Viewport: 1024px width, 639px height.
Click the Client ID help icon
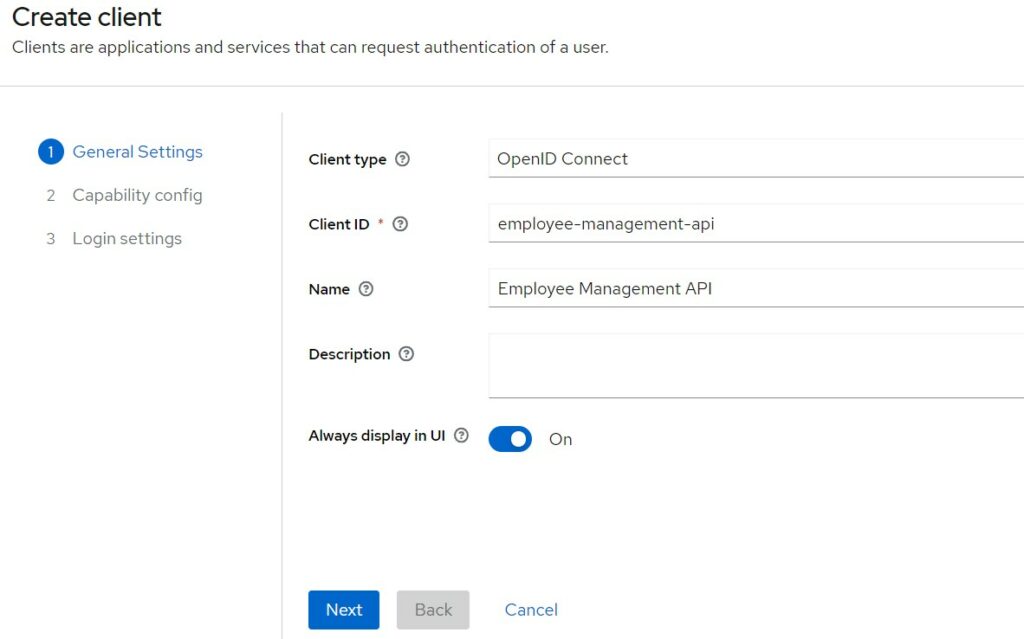(399, 224)
